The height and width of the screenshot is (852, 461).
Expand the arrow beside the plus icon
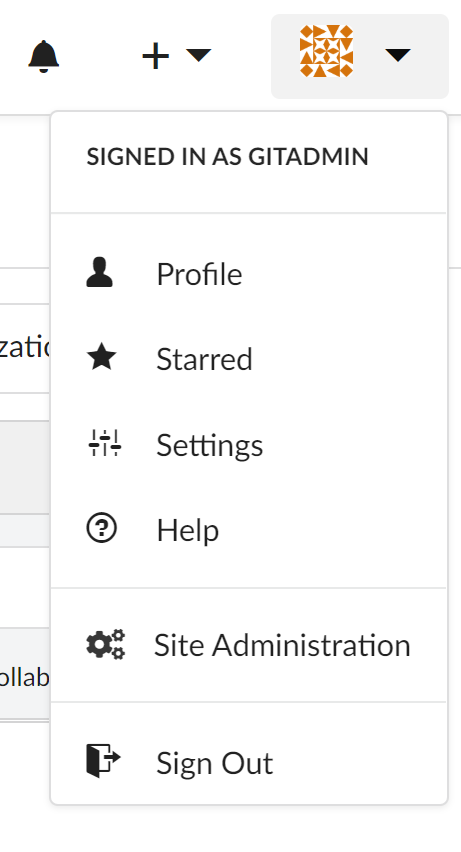(198, 55)
